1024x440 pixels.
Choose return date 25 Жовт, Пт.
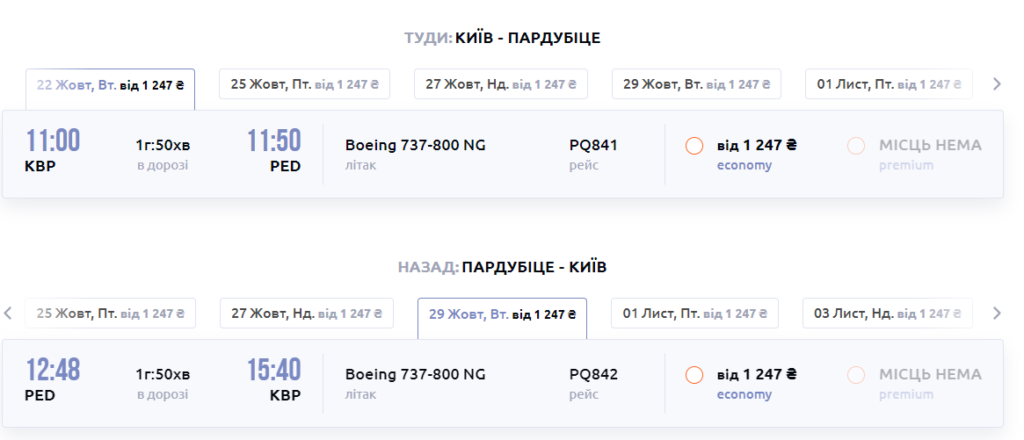[110, 313]
